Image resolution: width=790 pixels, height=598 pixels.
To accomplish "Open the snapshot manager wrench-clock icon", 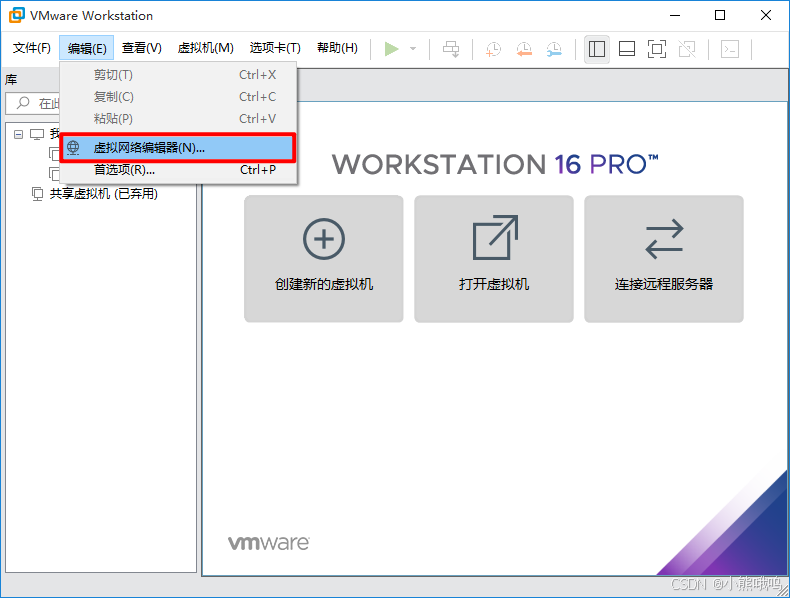I will (x=554, y=49).
